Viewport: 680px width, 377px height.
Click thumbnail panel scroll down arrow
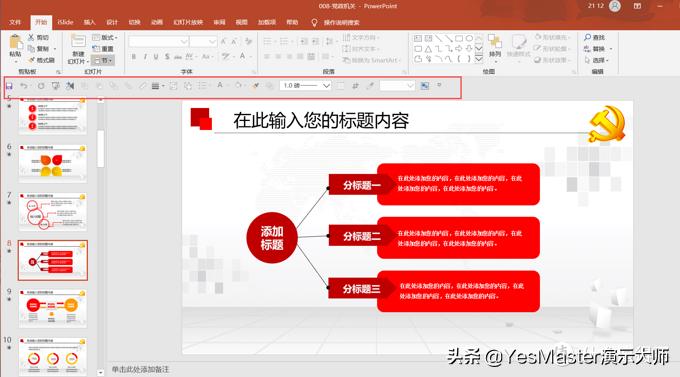click(x=101, y=372)
